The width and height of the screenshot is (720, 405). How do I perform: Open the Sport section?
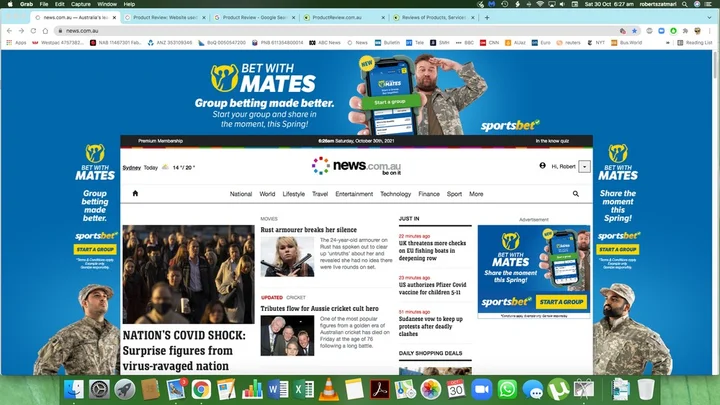454,194
